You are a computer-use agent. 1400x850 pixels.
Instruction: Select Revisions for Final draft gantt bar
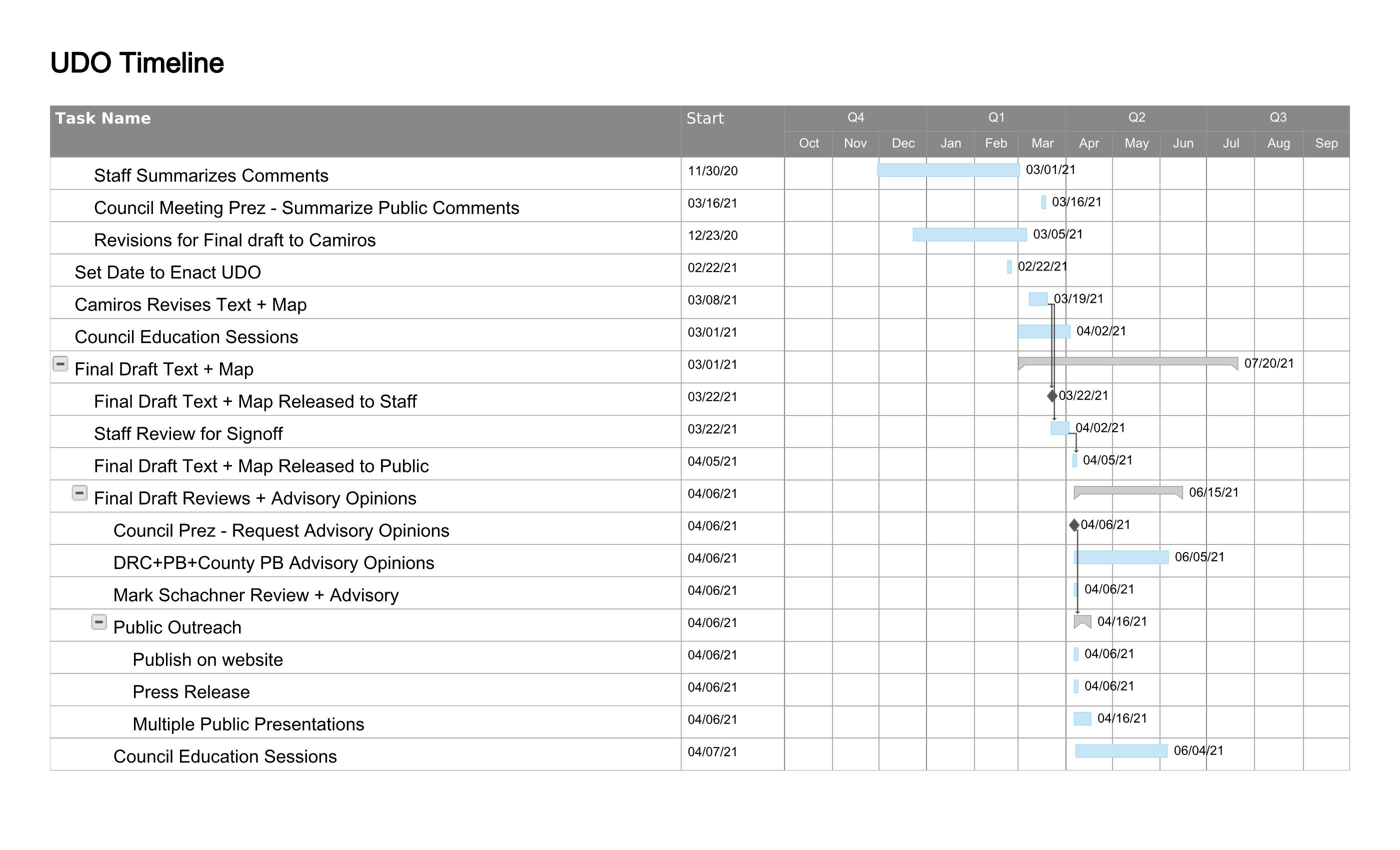(969, 234)
